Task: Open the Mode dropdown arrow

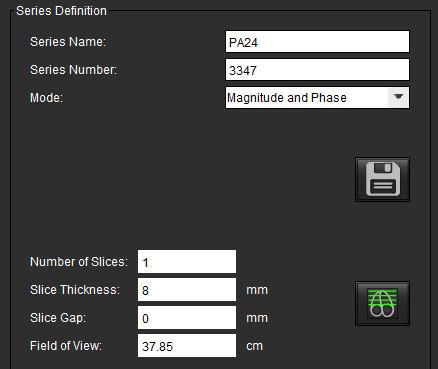Action: point(398,98)
